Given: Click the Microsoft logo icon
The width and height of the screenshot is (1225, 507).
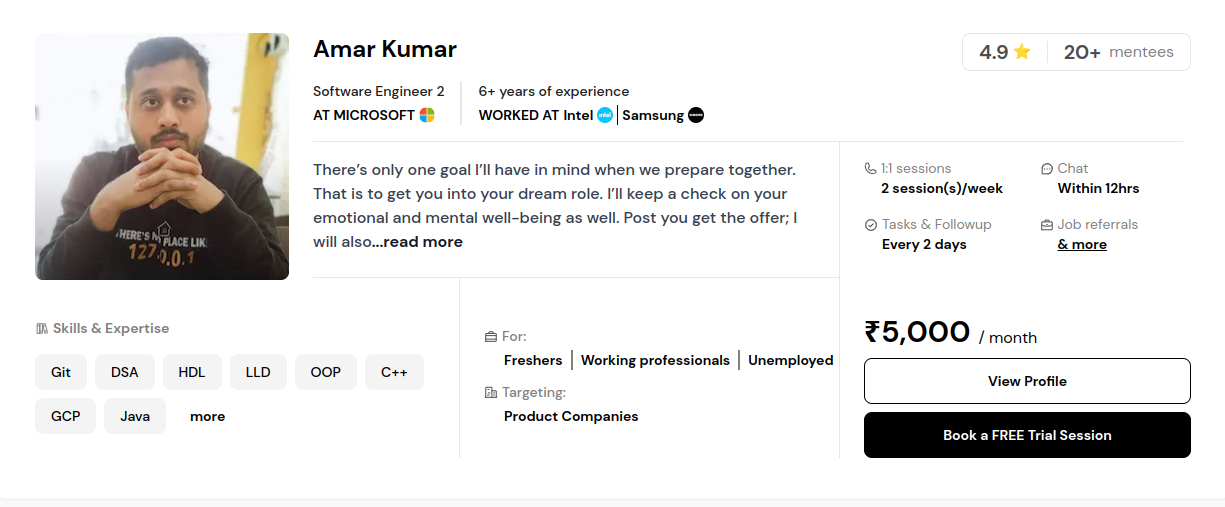Looking at the screenshot, I should pyautogui.click(x=427, y=115).
